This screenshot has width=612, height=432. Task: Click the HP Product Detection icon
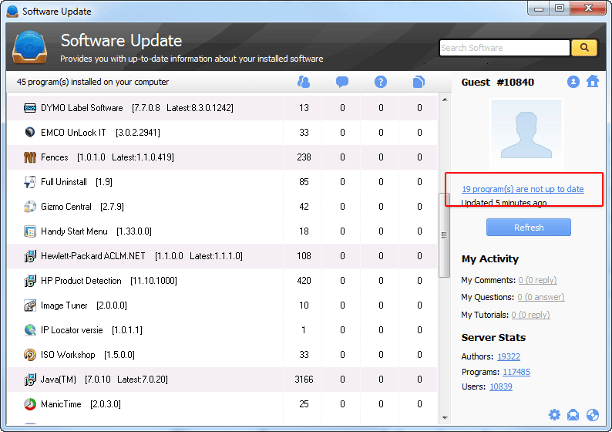pos(30,281)
